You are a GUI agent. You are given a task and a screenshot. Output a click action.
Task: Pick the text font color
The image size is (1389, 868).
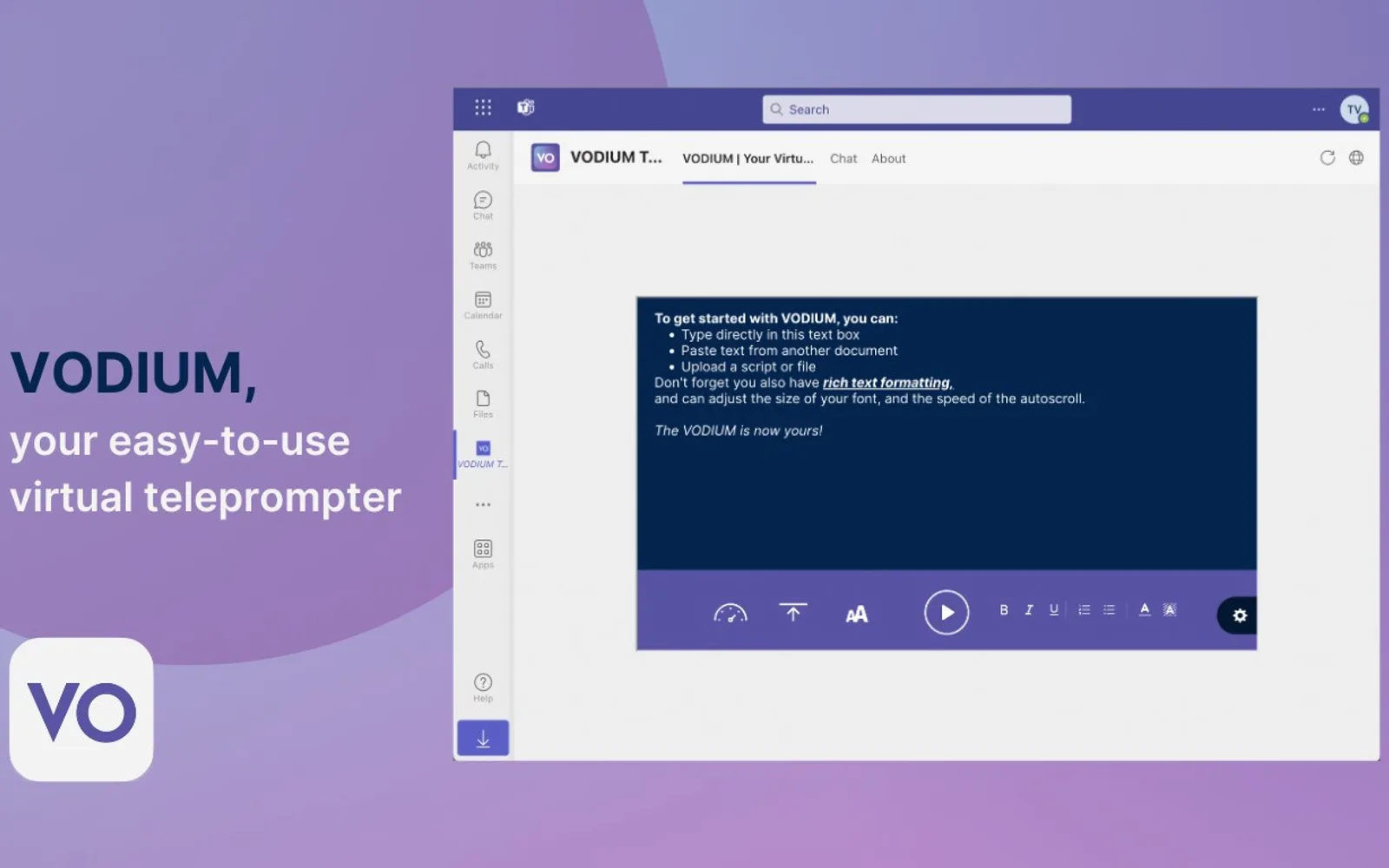tap(1145, 610)
